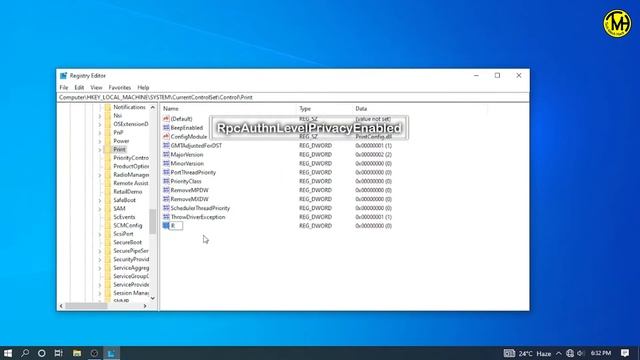Click the new value name edit box

click(x=176, y=226)
